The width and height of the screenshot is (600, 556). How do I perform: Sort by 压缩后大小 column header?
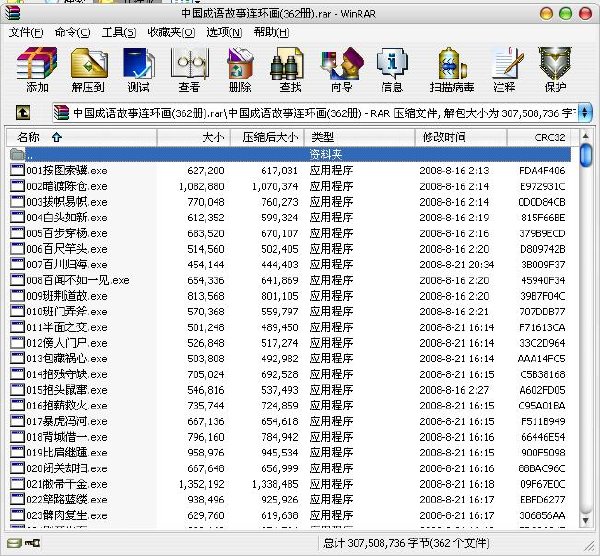coord(267,137)
